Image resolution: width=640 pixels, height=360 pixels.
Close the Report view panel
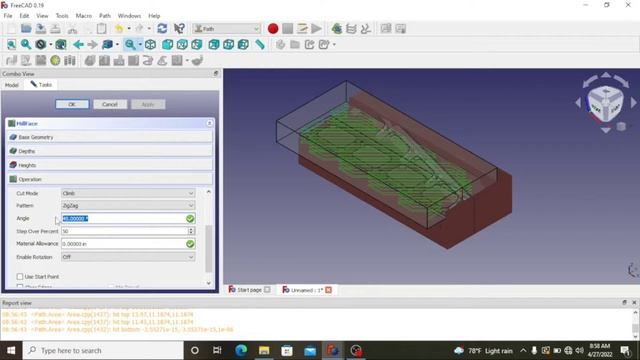634,302
